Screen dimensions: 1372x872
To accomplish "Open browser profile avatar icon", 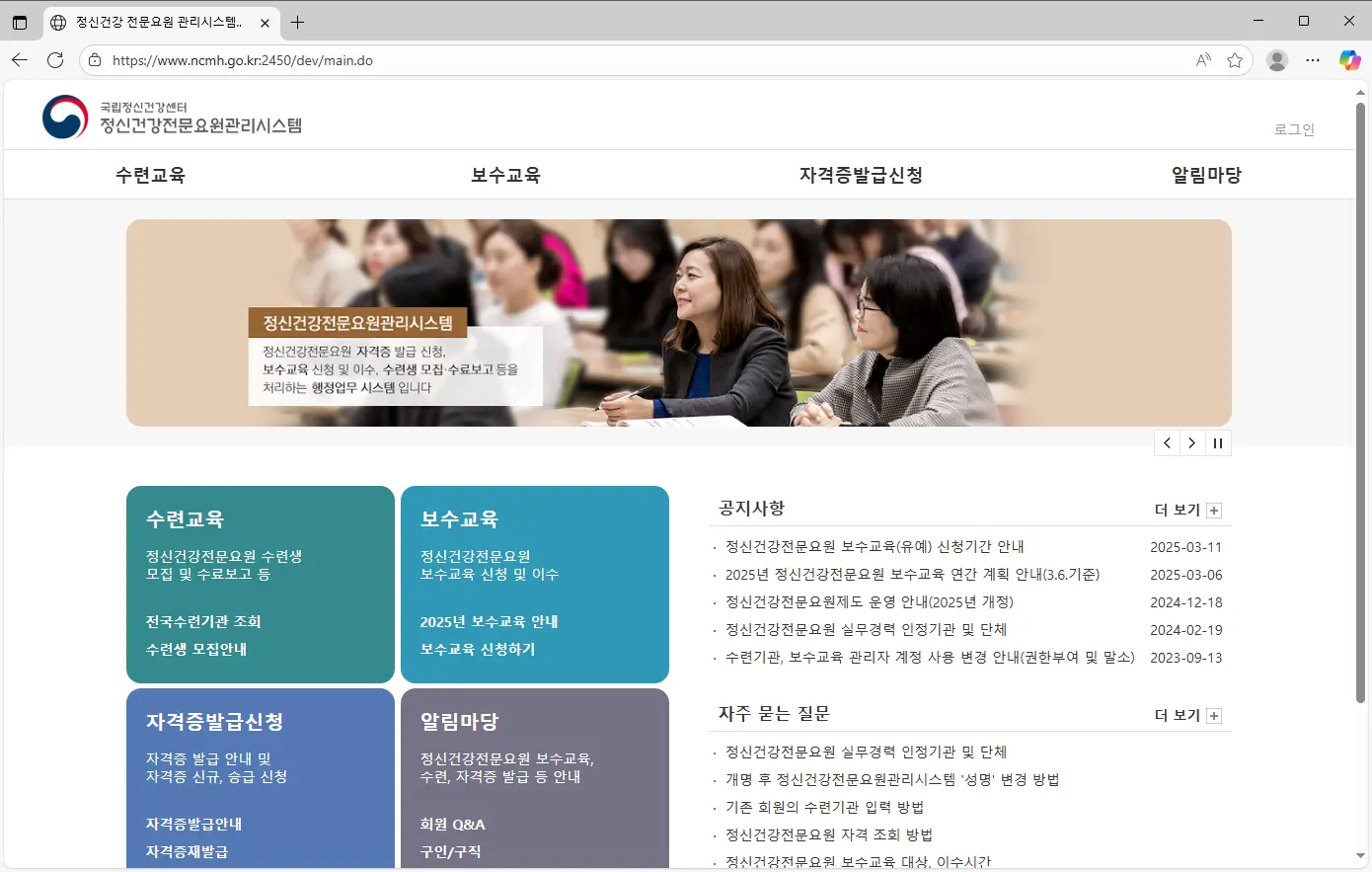I will click(x=1277, y=60).
